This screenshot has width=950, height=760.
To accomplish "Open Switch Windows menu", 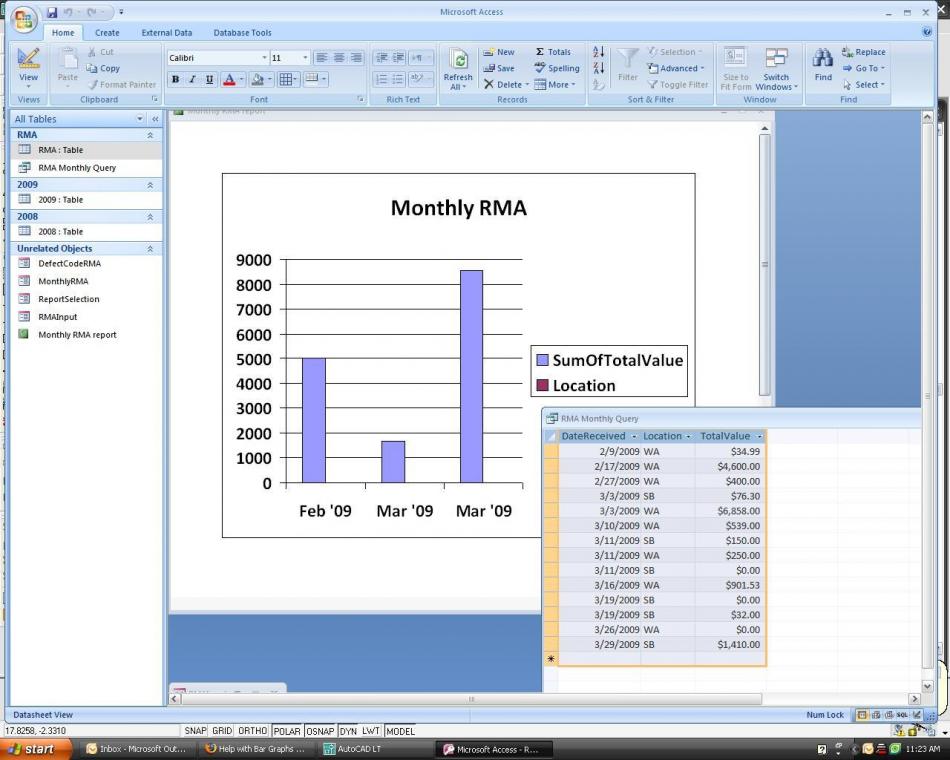I will (x=776, y=69).
